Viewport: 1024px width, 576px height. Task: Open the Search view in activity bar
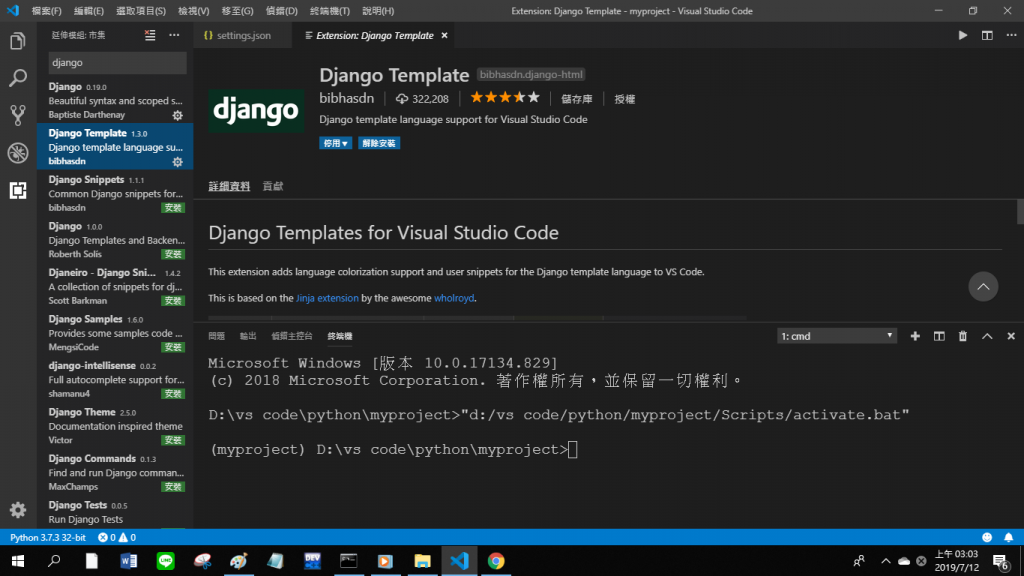pyautogui.click(x=18, y=78)
